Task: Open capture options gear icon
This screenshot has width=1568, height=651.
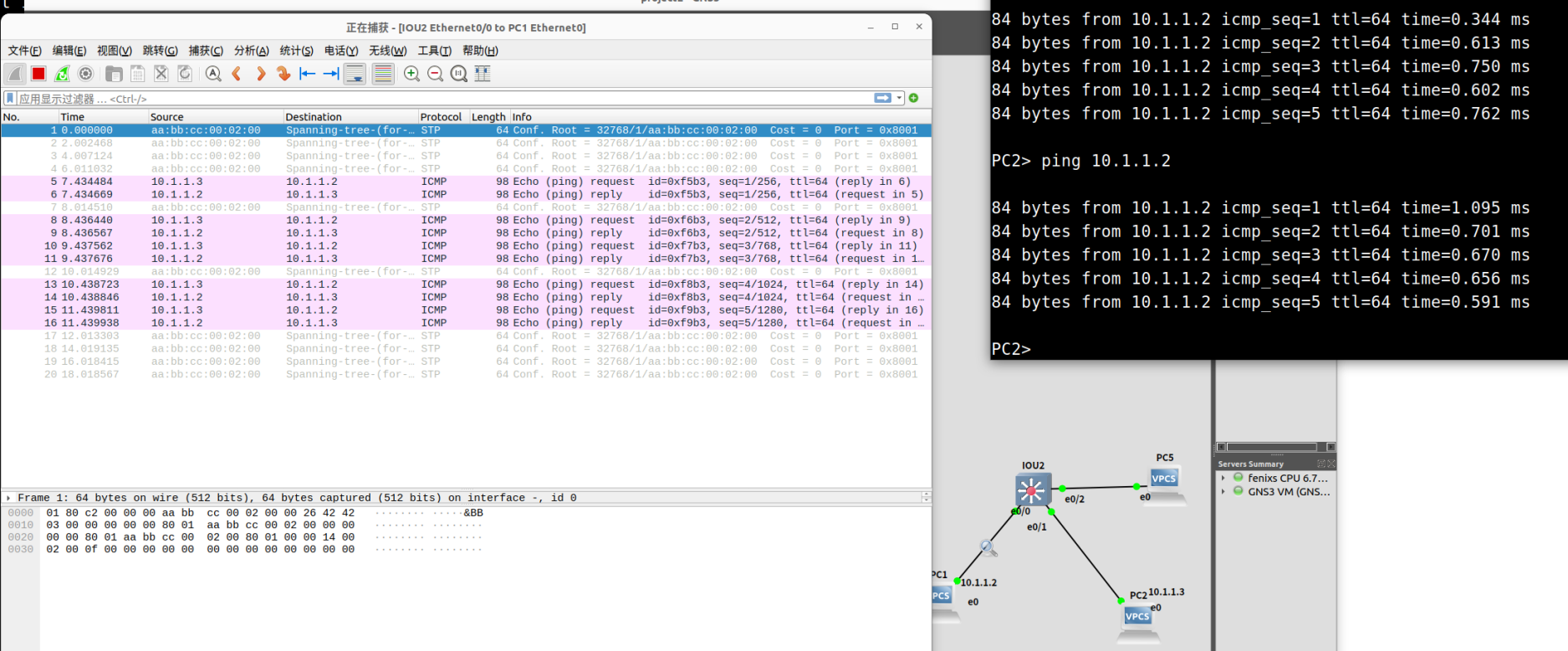Action: 85,74
